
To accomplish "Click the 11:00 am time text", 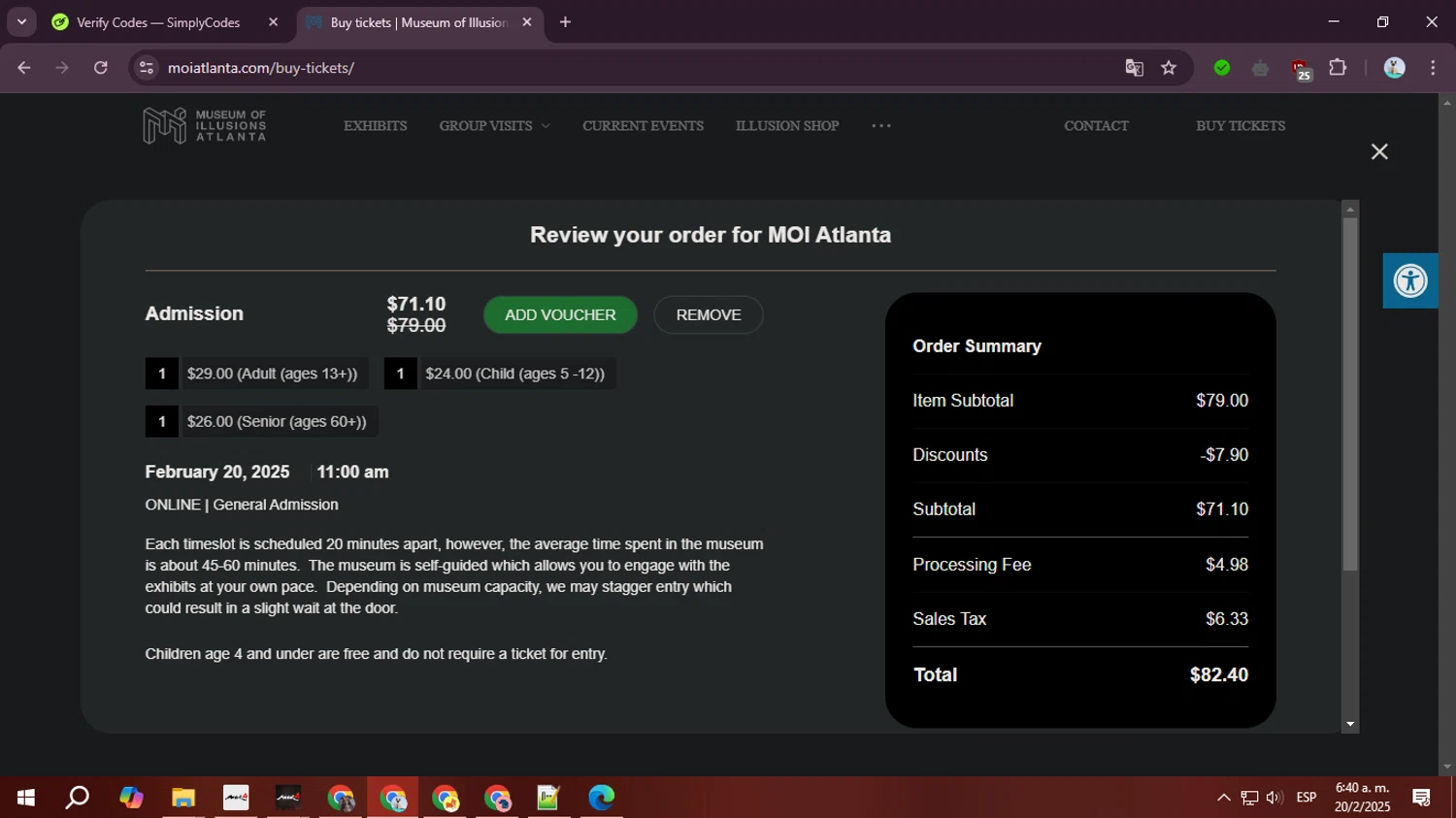I will (352, 473).
